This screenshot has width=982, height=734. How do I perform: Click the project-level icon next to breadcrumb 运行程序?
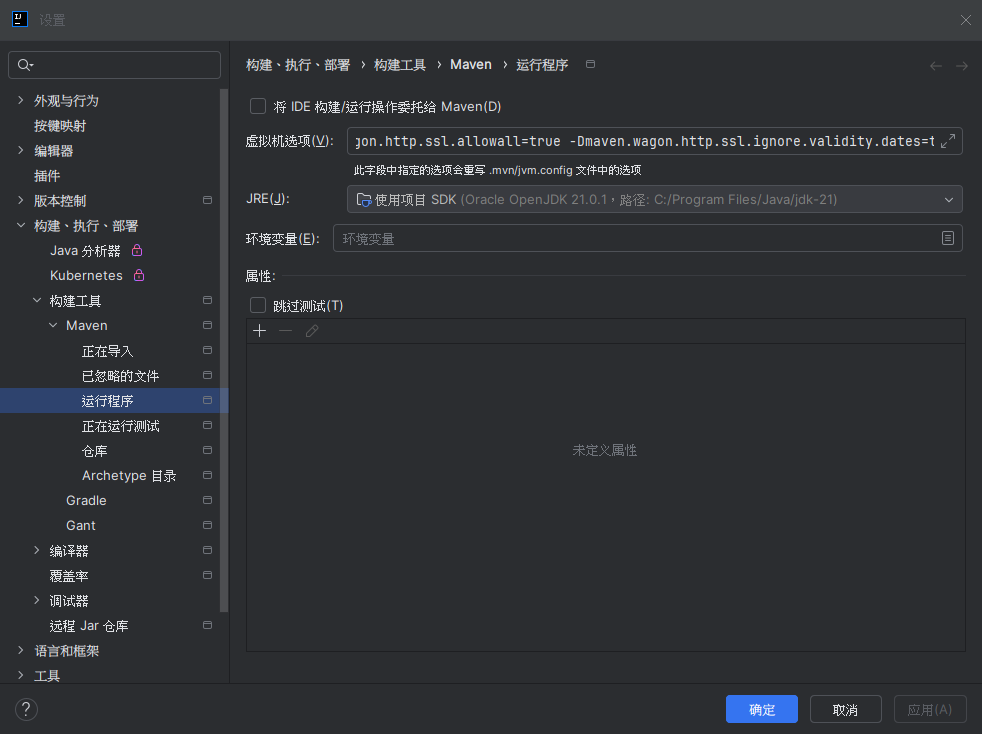click(590, 64)
